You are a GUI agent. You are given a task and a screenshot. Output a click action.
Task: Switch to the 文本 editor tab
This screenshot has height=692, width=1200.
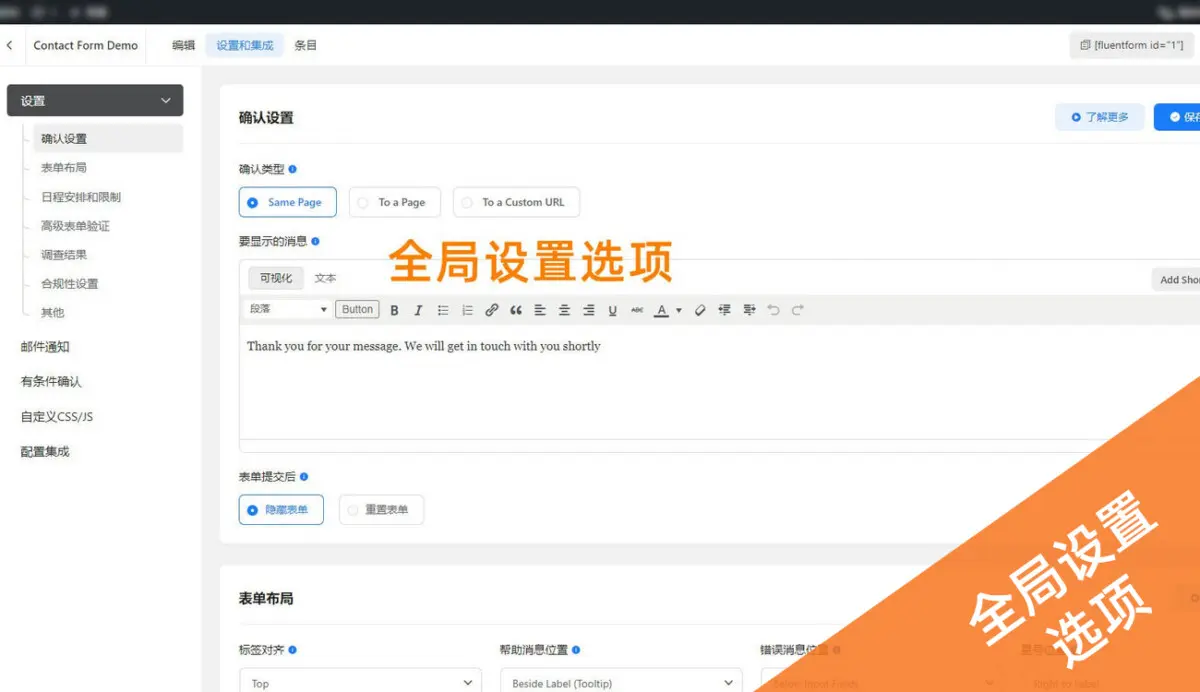click(324, 278)
